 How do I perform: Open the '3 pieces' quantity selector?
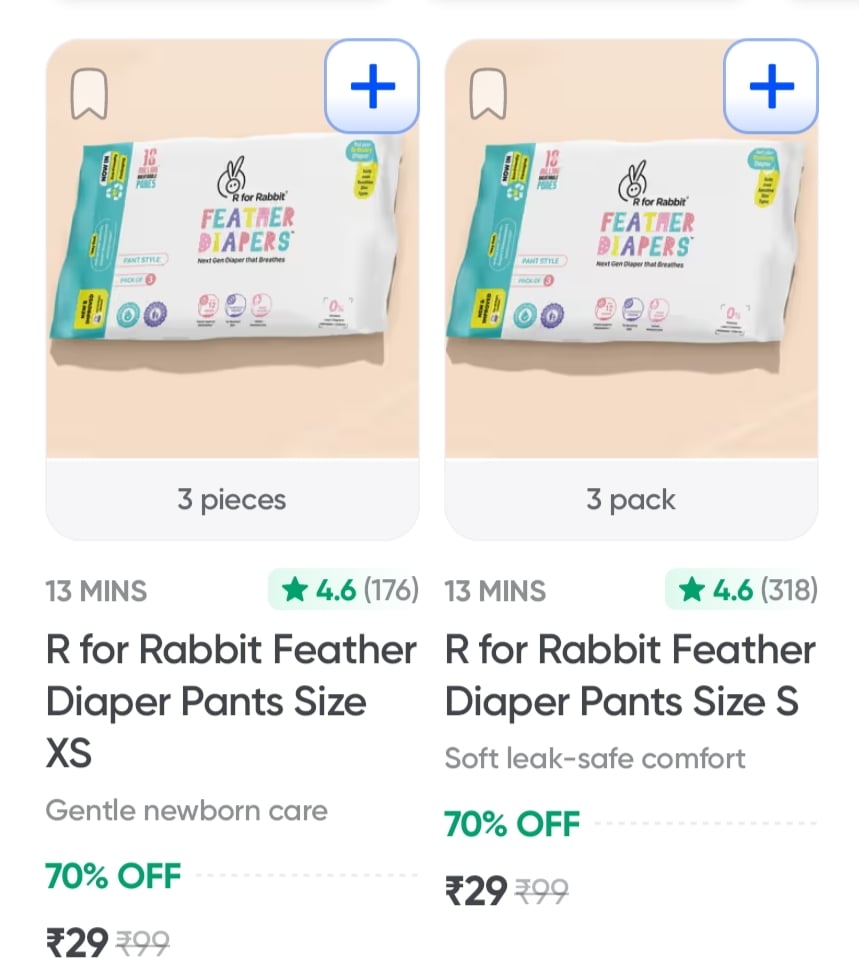point(232,500)
